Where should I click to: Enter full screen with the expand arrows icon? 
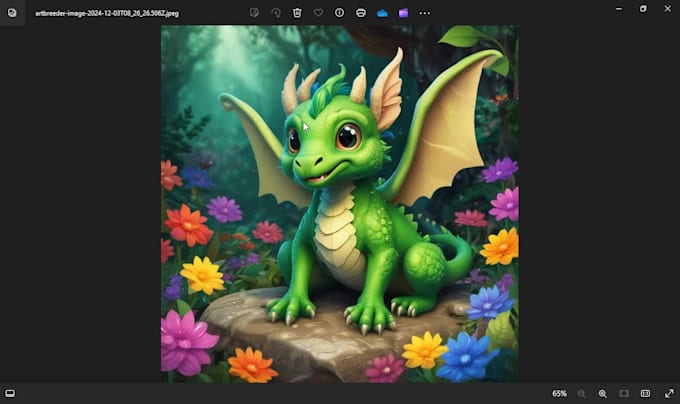[669, 393]
